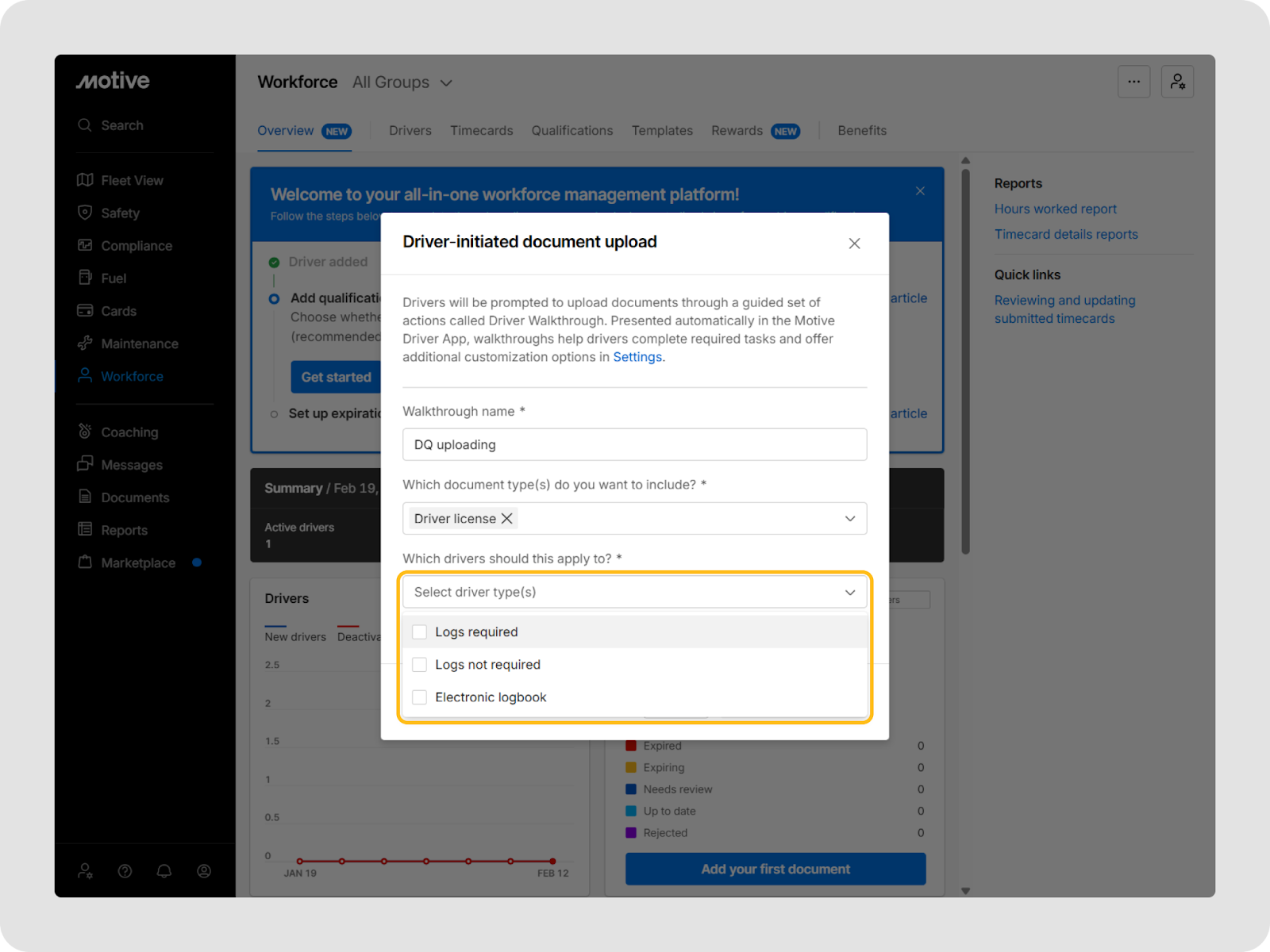
Task: Switch to the Overview tab
Action: coord(304,131)
